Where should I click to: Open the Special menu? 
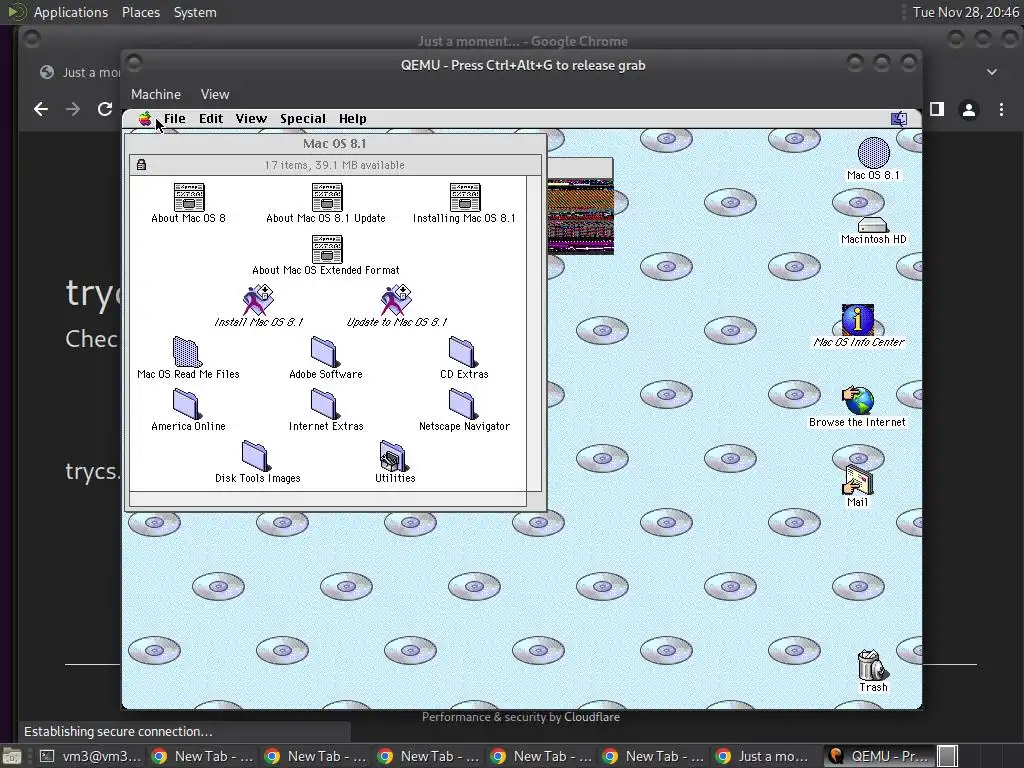(303, 119)
